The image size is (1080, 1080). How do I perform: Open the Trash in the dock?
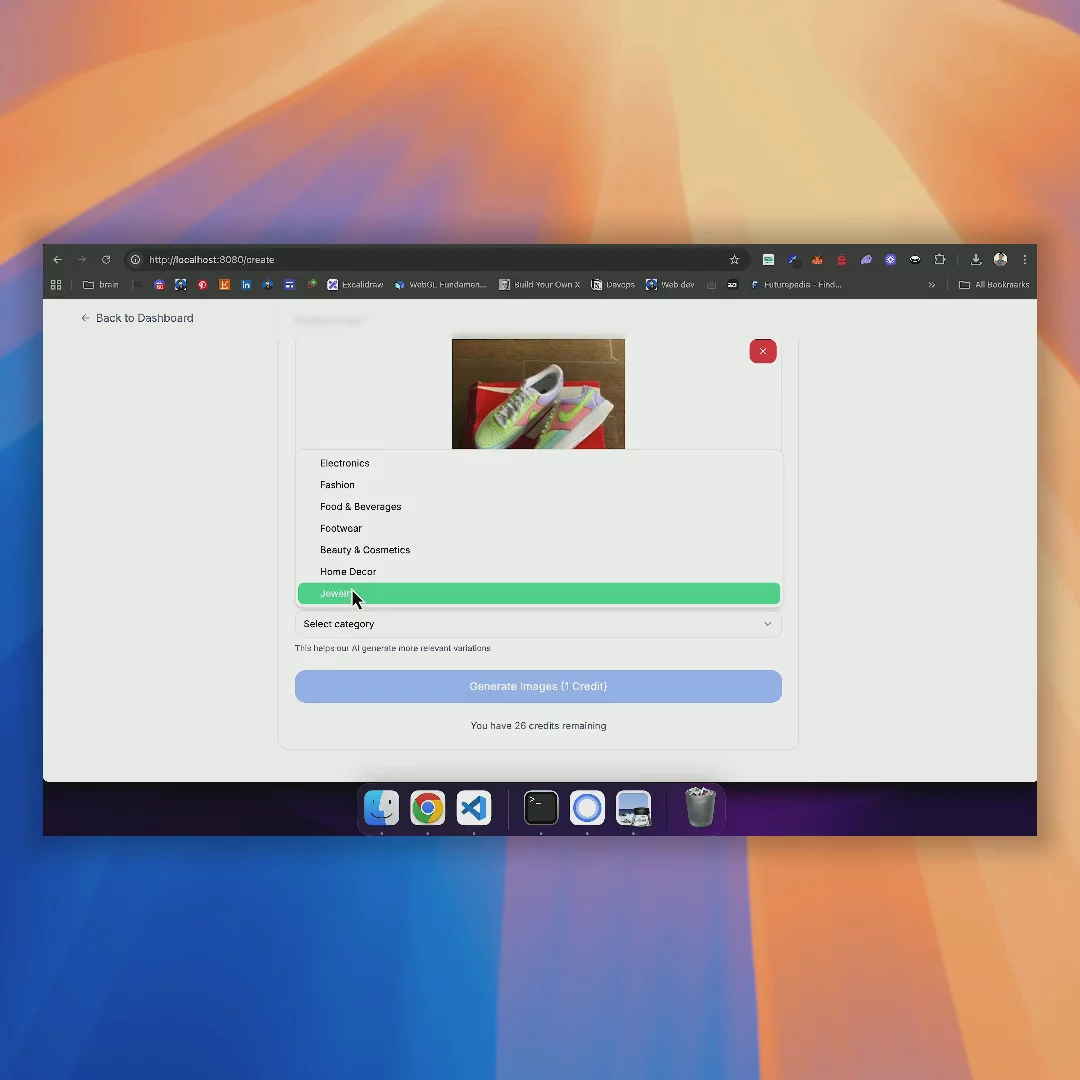[x=700, y=808]
